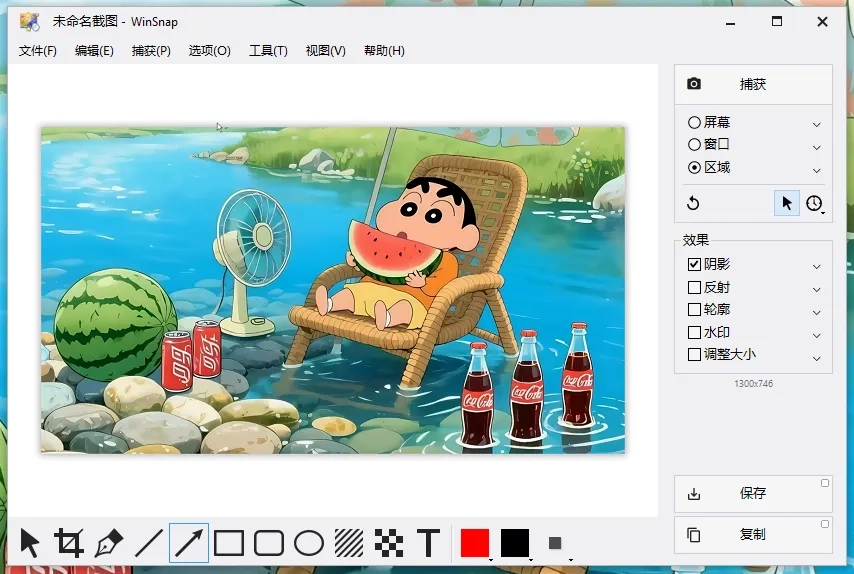
Task: Minimize the WinSnap window
Action: 730,22
